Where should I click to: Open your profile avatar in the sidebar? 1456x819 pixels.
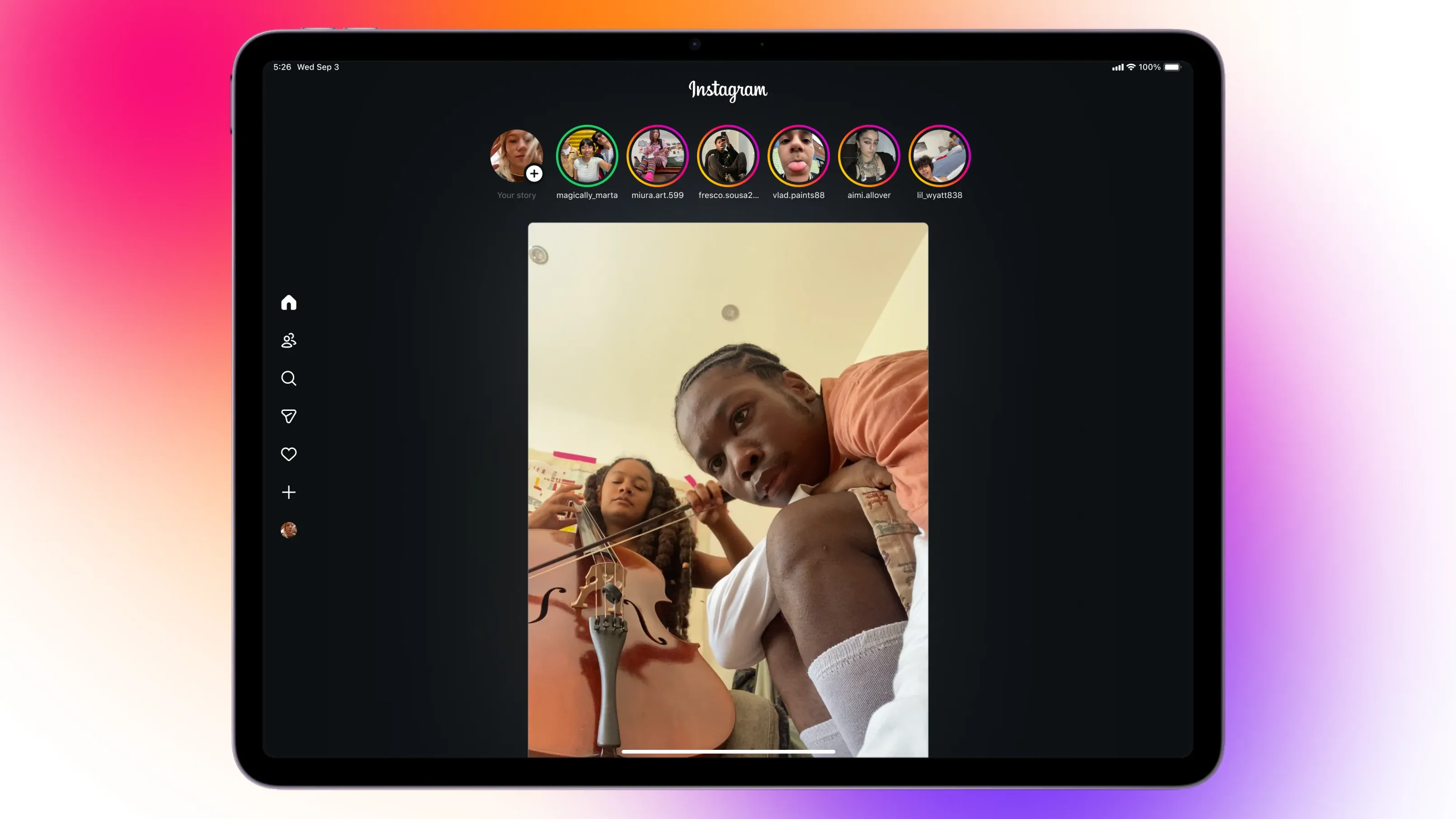(x=289, y=530)
